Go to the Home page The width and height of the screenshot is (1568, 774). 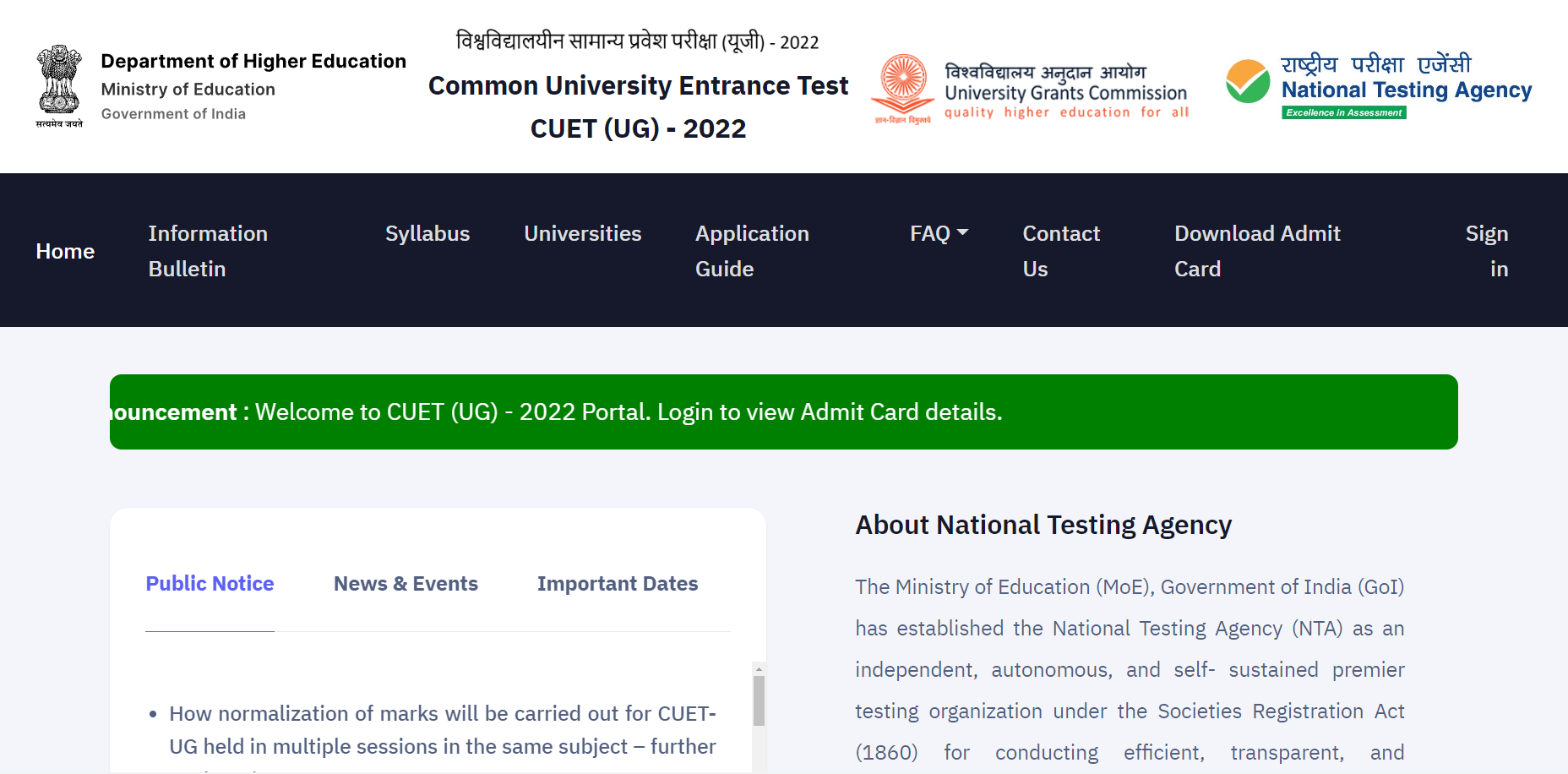(65, 251)
